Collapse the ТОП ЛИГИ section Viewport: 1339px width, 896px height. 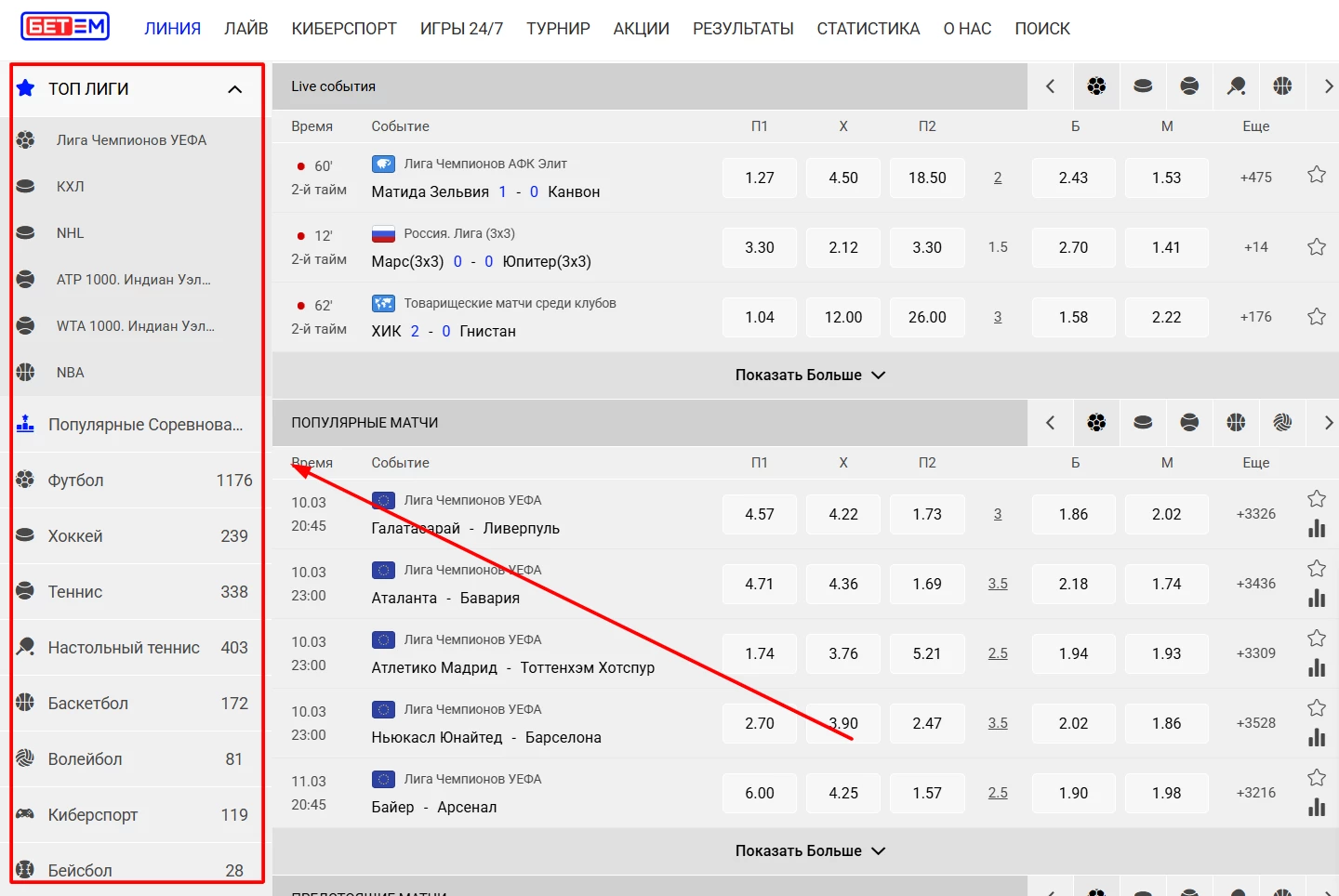pyautogui.click(x=234, y=89)
